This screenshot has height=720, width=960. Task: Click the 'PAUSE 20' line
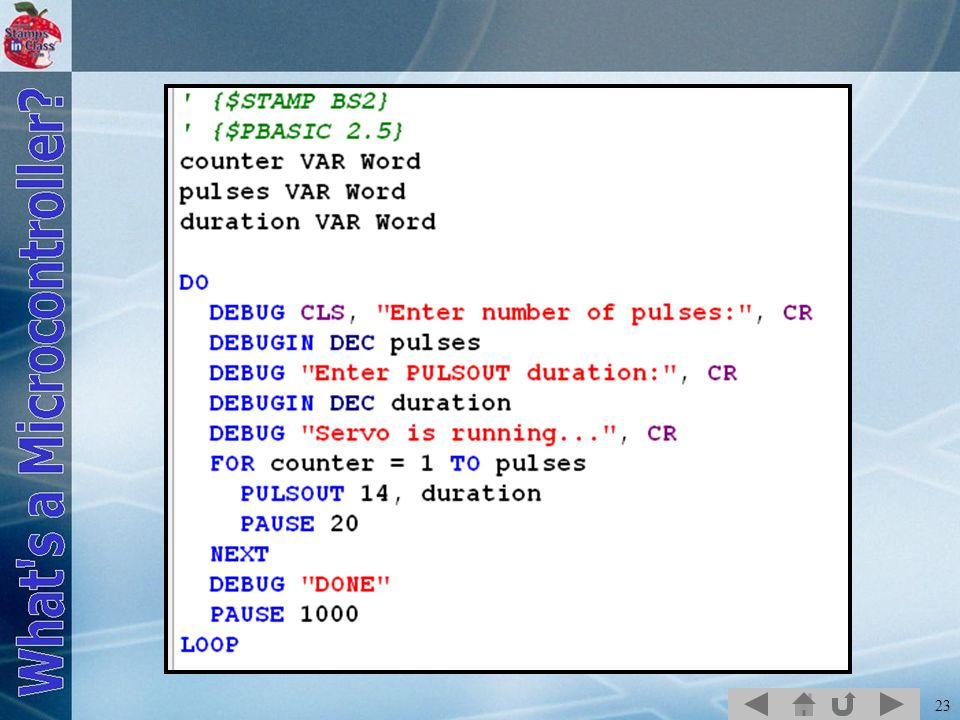[299, 524]
